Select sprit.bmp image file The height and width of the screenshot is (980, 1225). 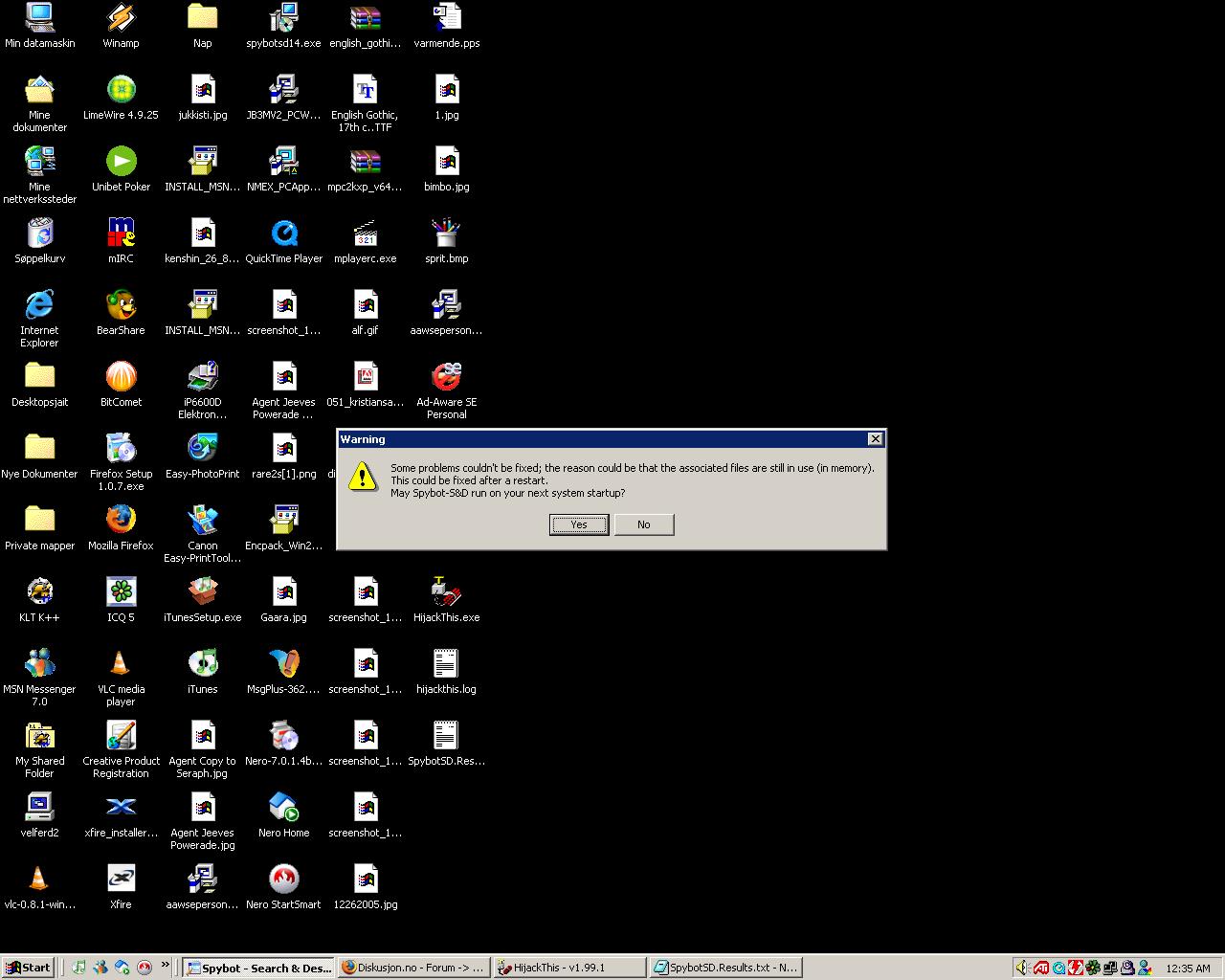[447, 241]
